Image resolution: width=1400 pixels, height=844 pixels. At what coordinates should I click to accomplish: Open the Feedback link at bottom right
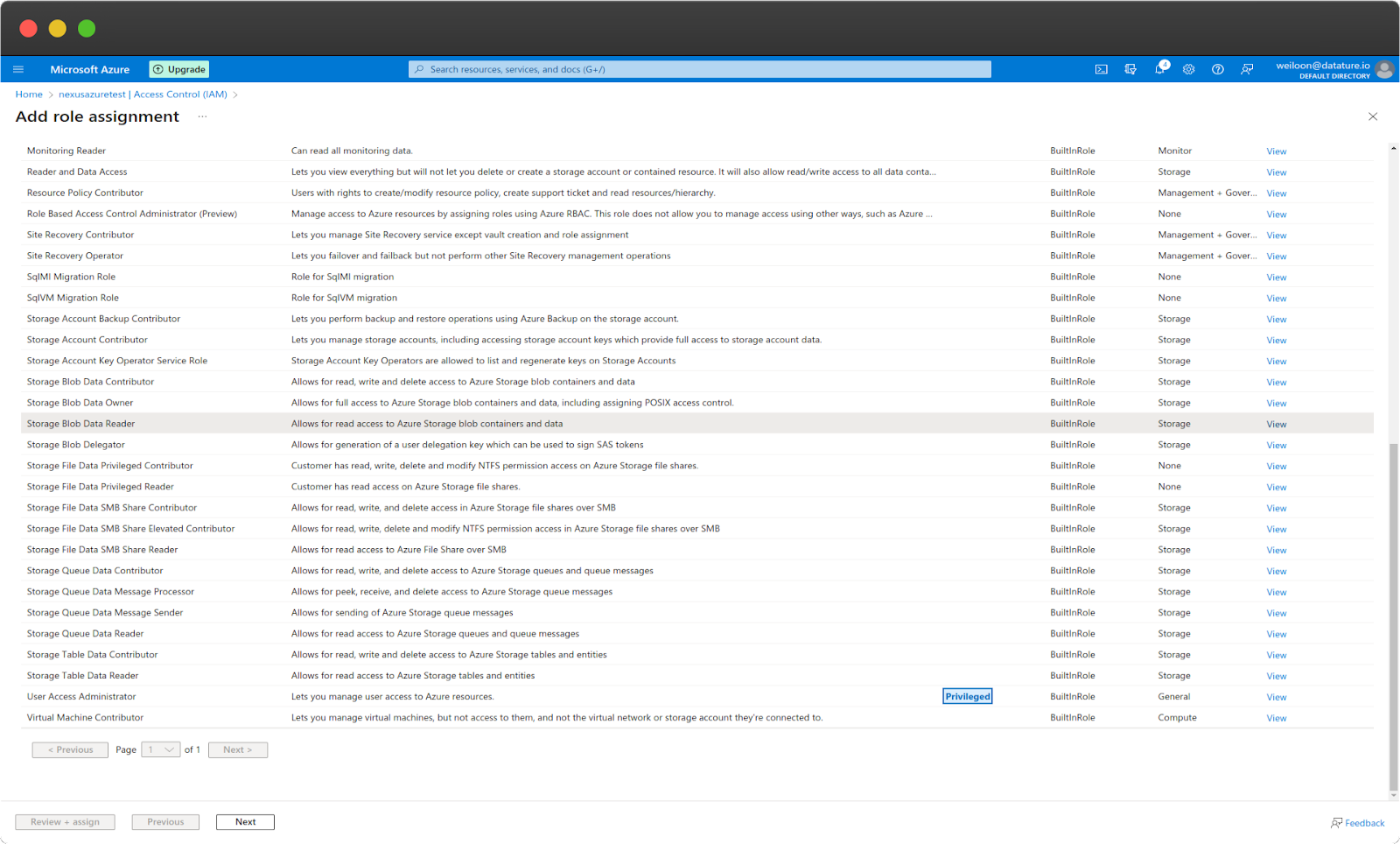coord(1358,823)
